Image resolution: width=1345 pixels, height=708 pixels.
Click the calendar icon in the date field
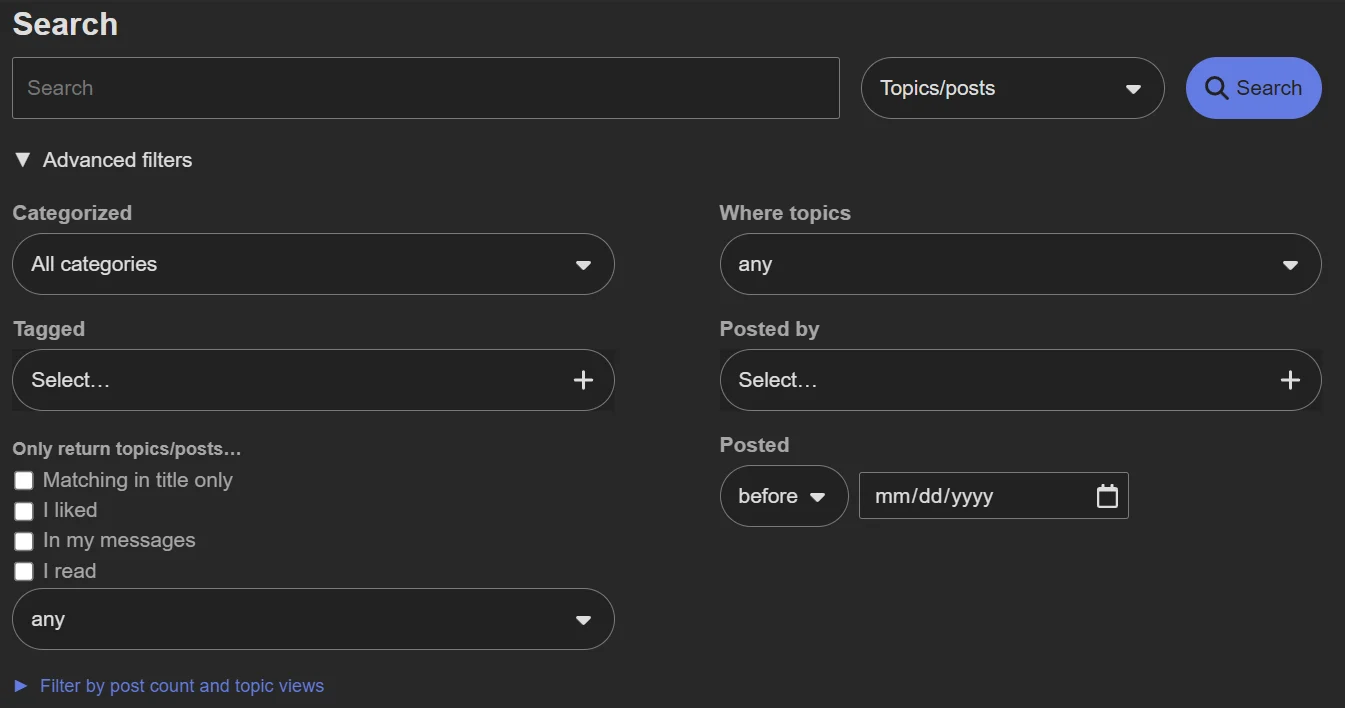[1107, 496]
